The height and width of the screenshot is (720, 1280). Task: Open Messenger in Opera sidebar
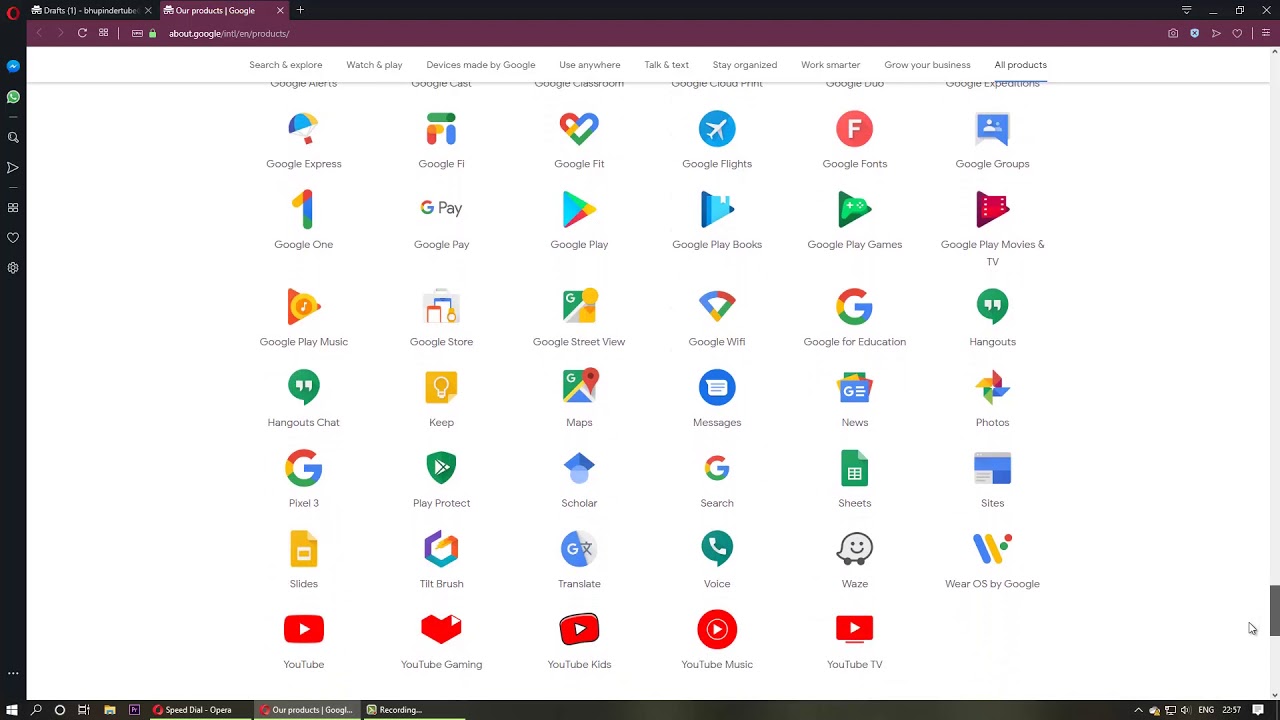[x=13, y=66]
